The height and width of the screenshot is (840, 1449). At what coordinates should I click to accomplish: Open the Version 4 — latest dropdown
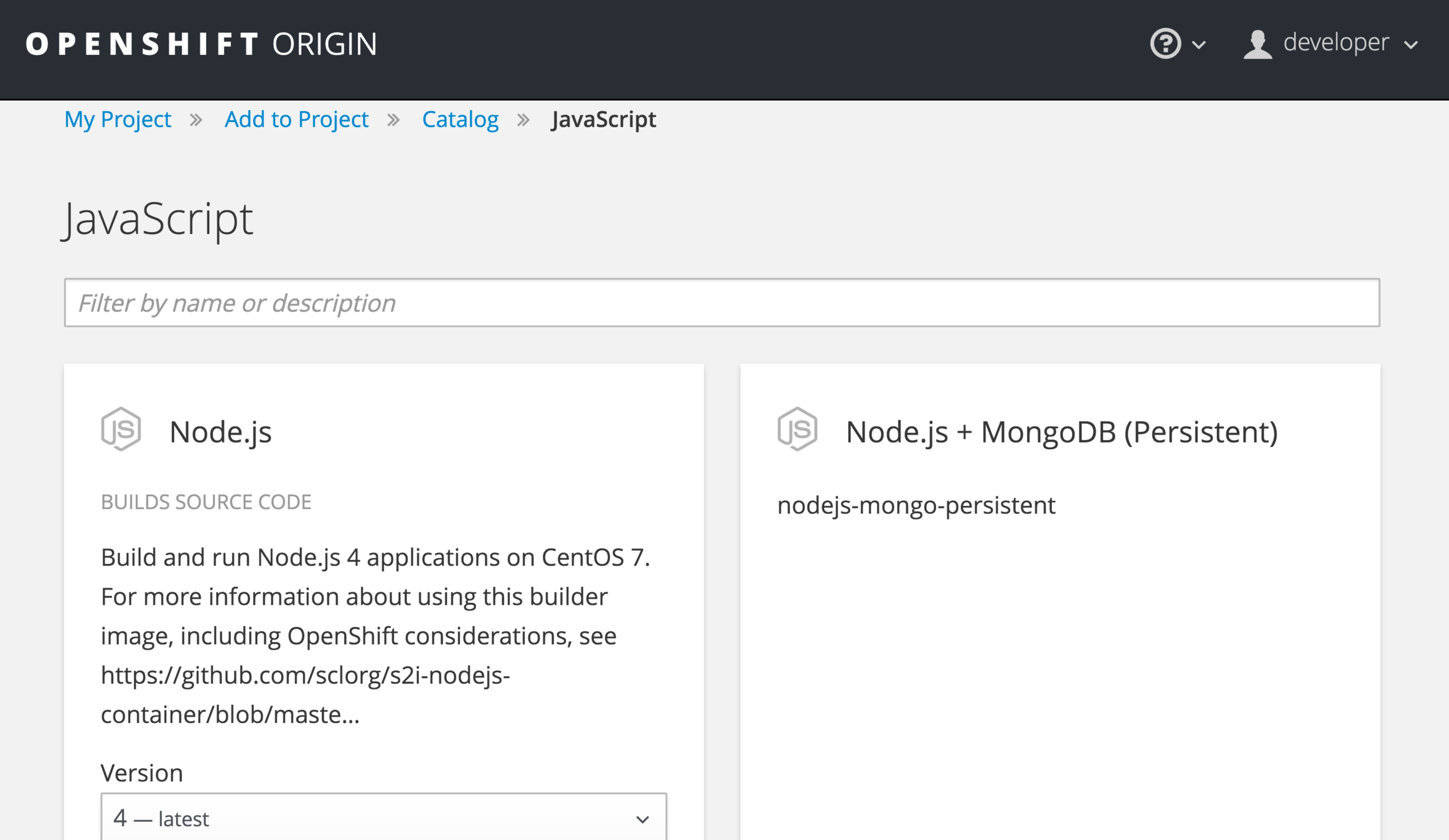(x=383, y=818)
